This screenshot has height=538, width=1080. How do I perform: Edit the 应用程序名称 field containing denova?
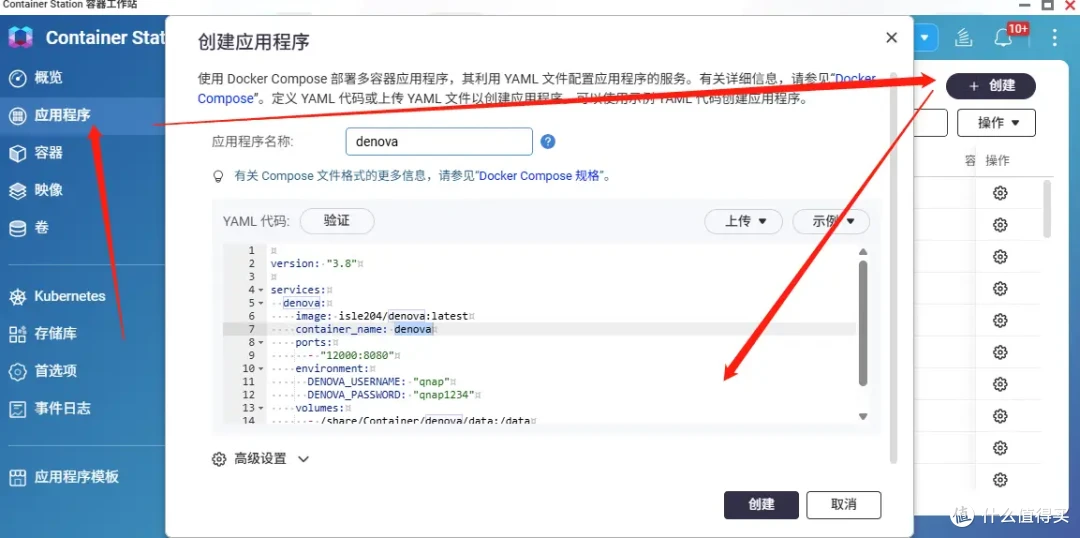click(x=439, y=142)
